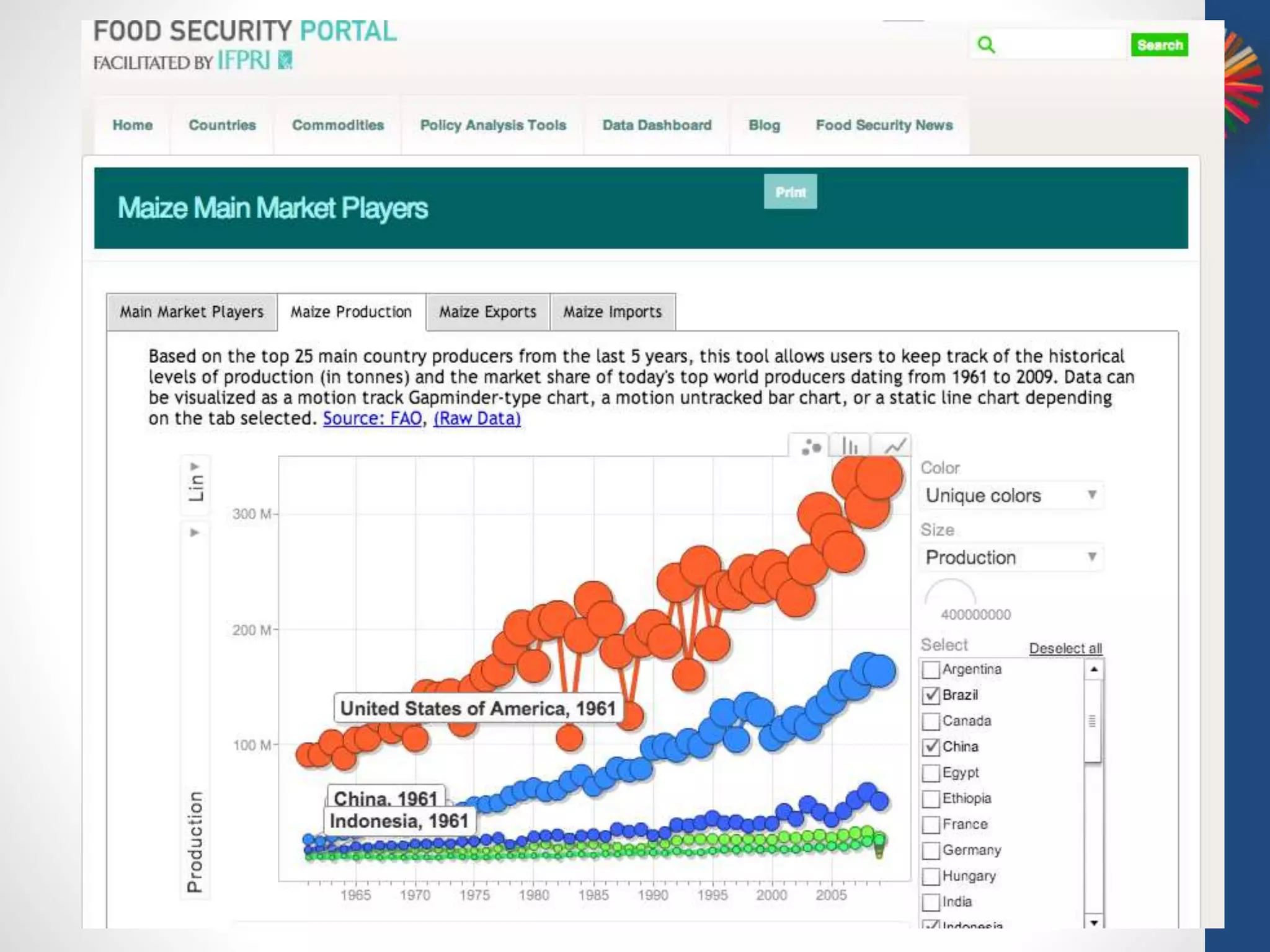The image size is (1270, 952).
Task: Switch to line chart view icon
Action: click(x=895, y=446)
